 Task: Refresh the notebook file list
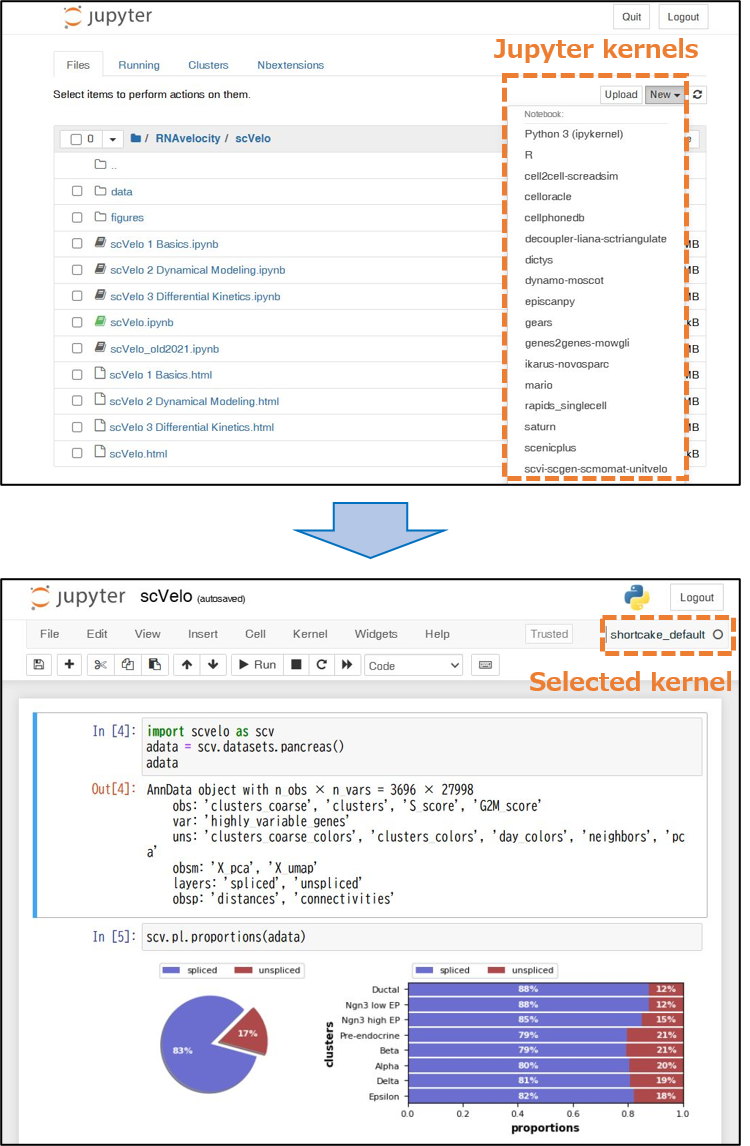pos(698,94)
